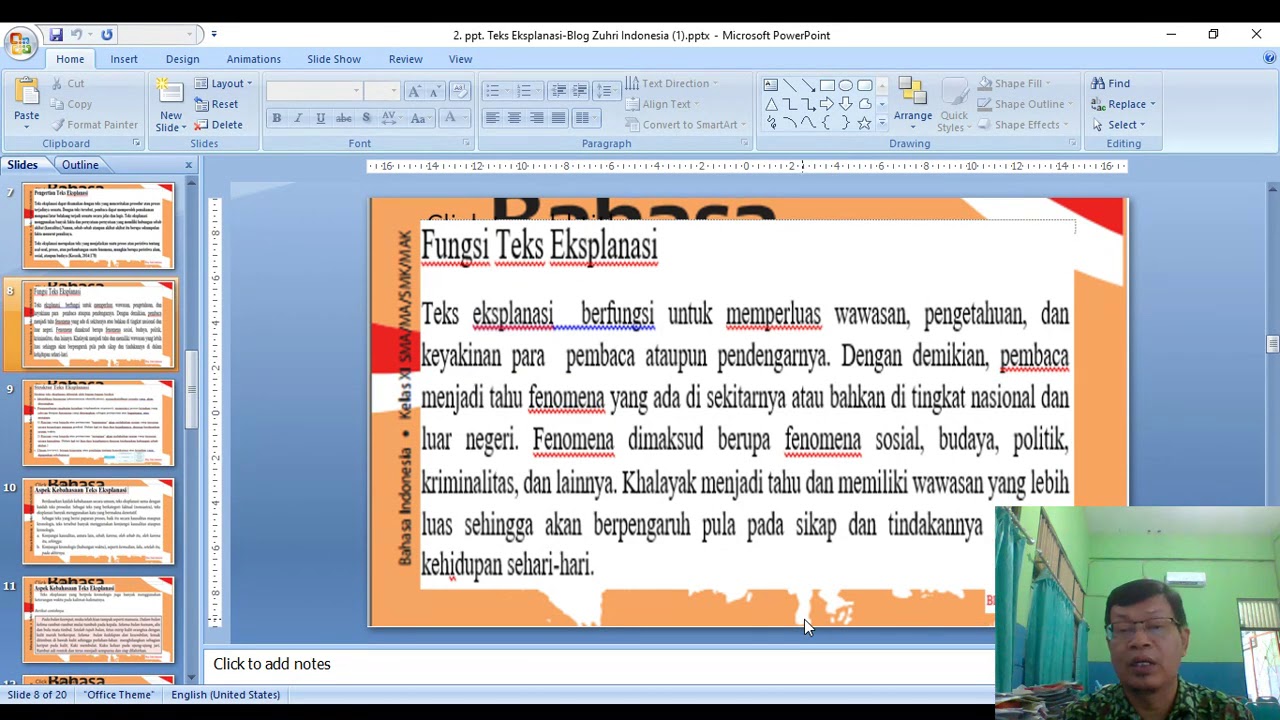Open the Layout dropdown
This screenshot has width=1280, height=720.
point(223,83)
